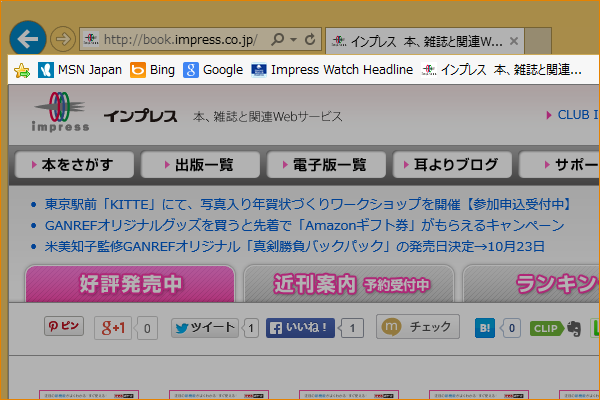This screenshot has height=400, width=600.
Task: Switch to the 好評発売中 tab
Action: [x=130, y=284]
